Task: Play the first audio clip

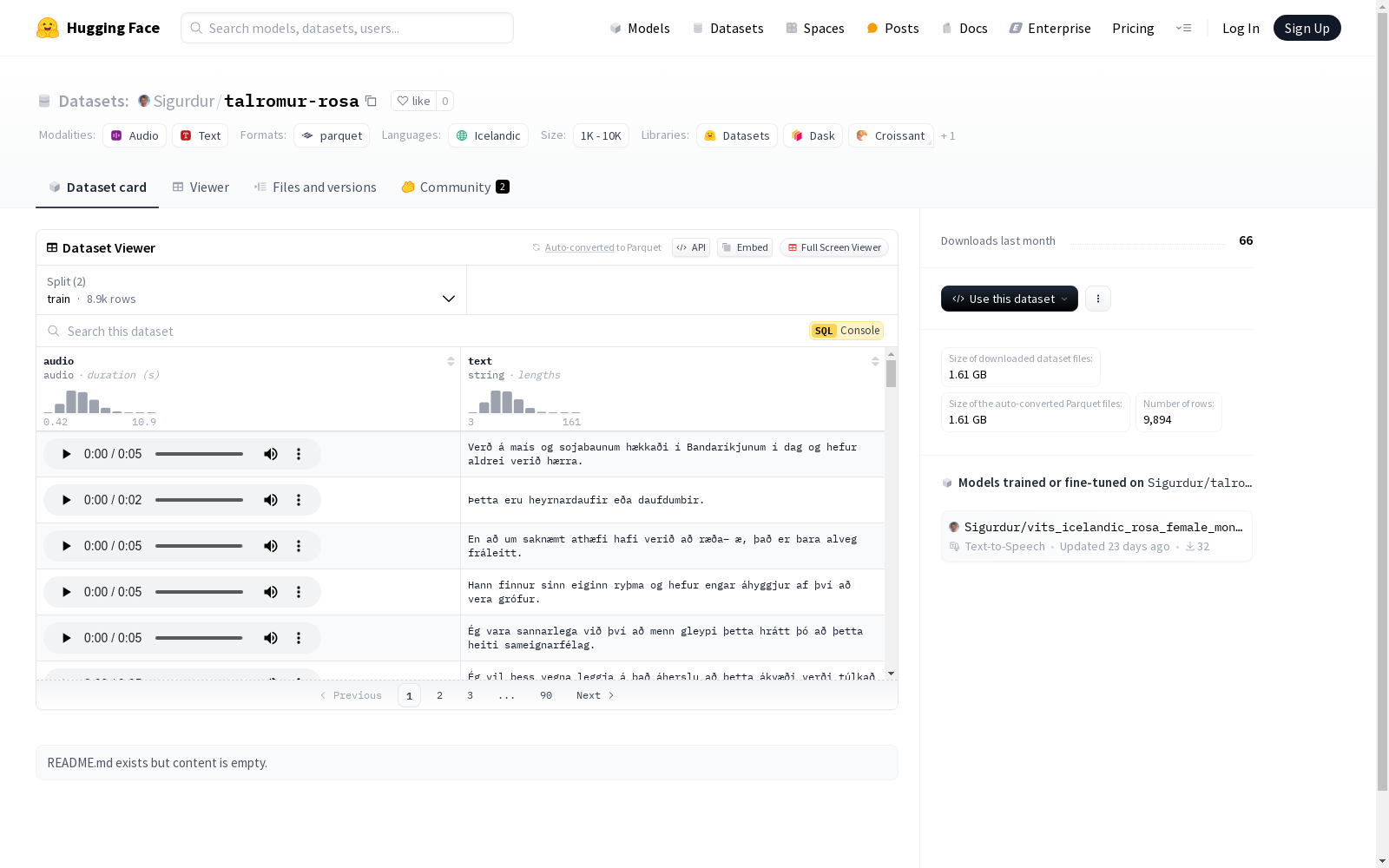Action: pos(66,454)
